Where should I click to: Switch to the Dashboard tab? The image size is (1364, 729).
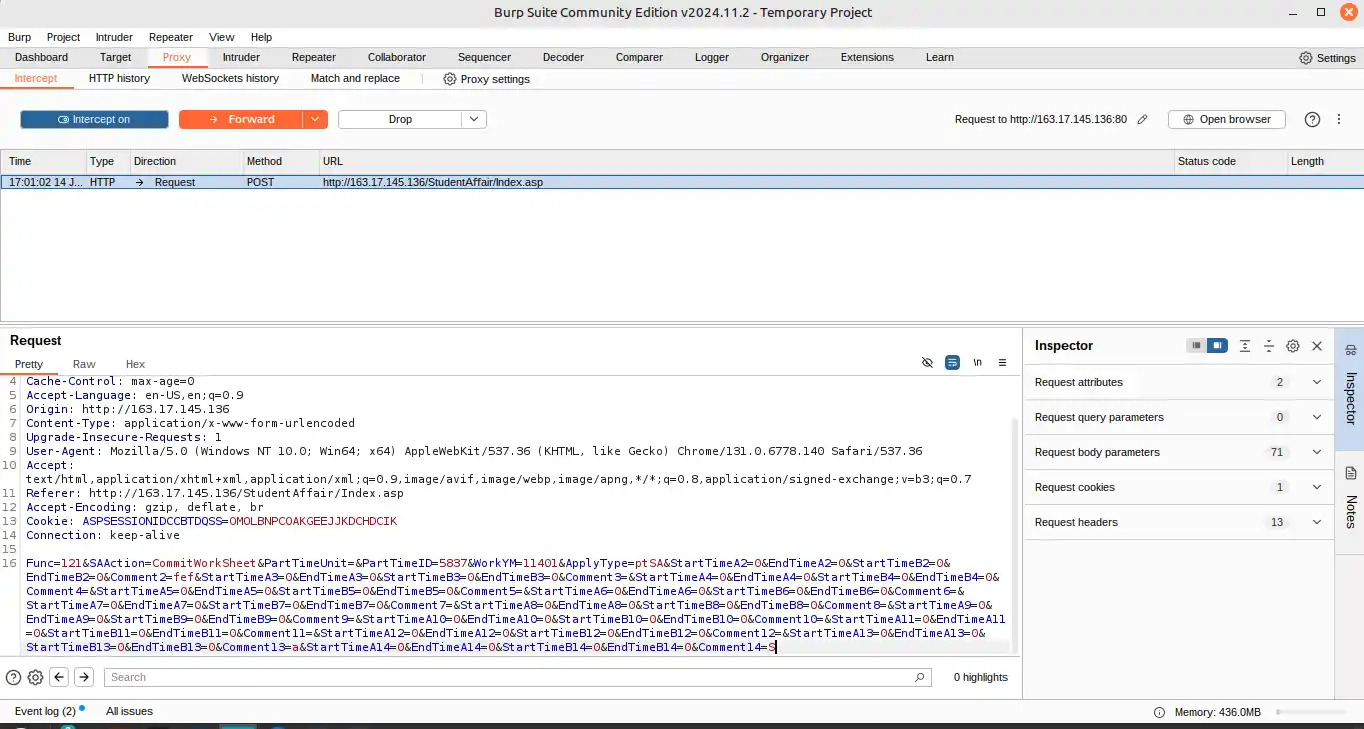tap(42, 57)
